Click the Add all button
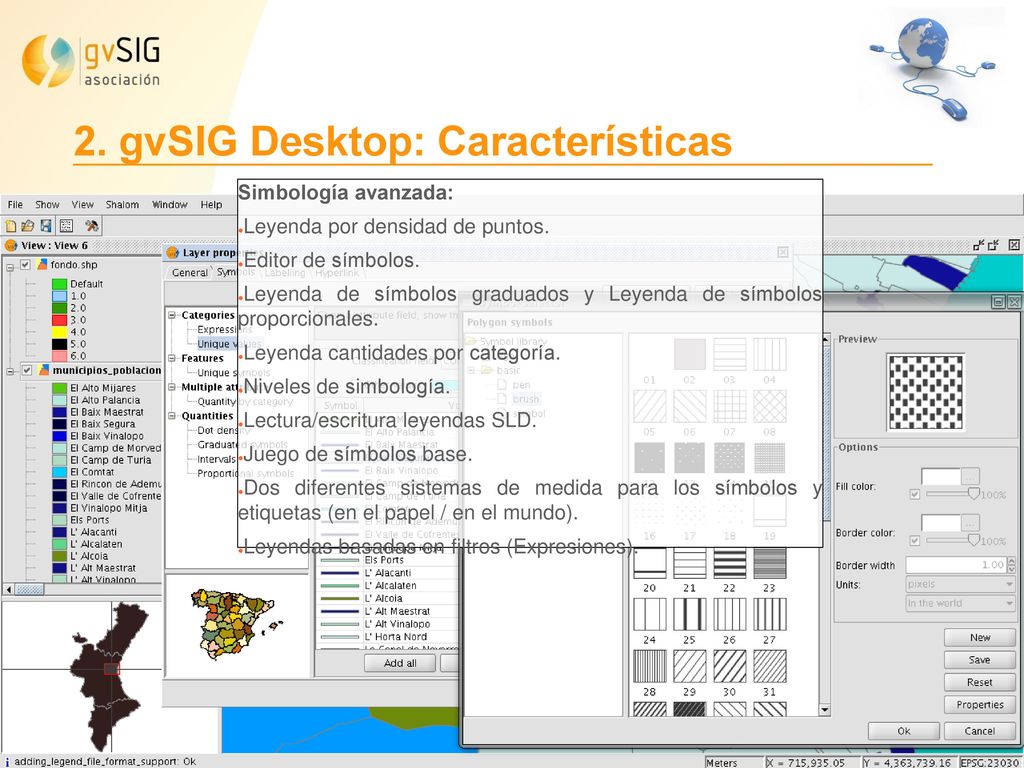 point(400,663)
